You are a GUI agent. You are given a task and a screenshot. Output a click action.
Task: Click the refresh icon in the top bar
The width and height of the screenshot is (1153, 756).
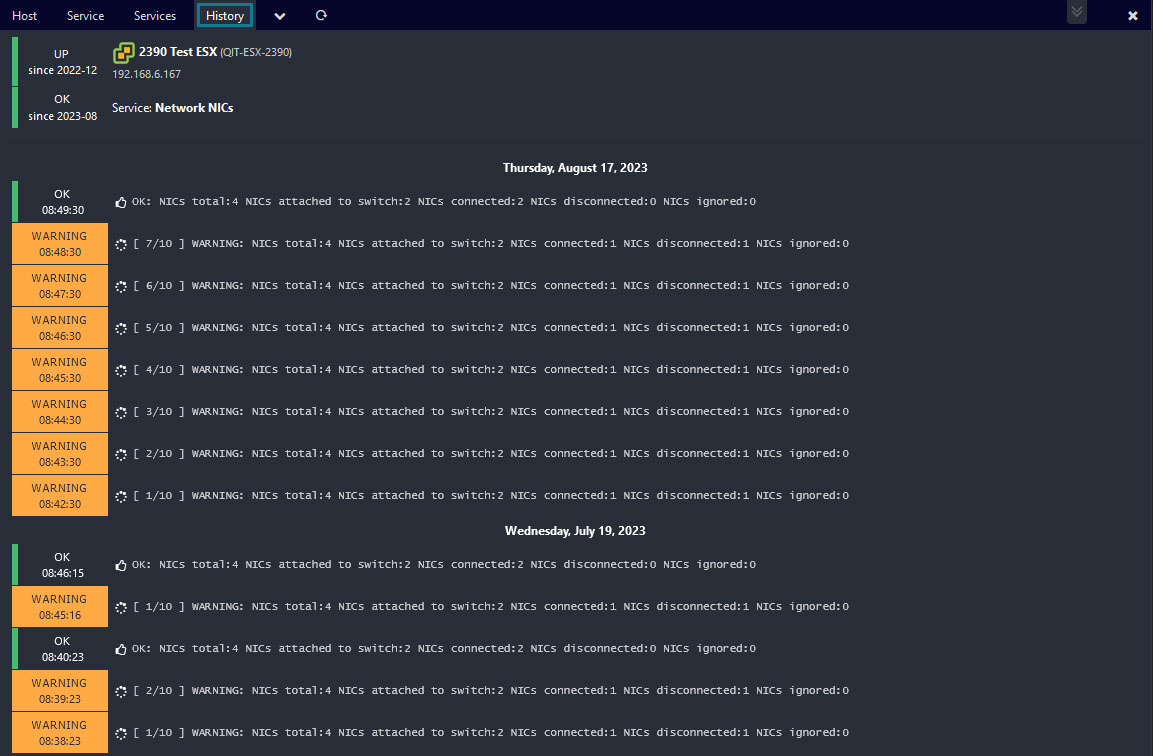coord(320,15)
